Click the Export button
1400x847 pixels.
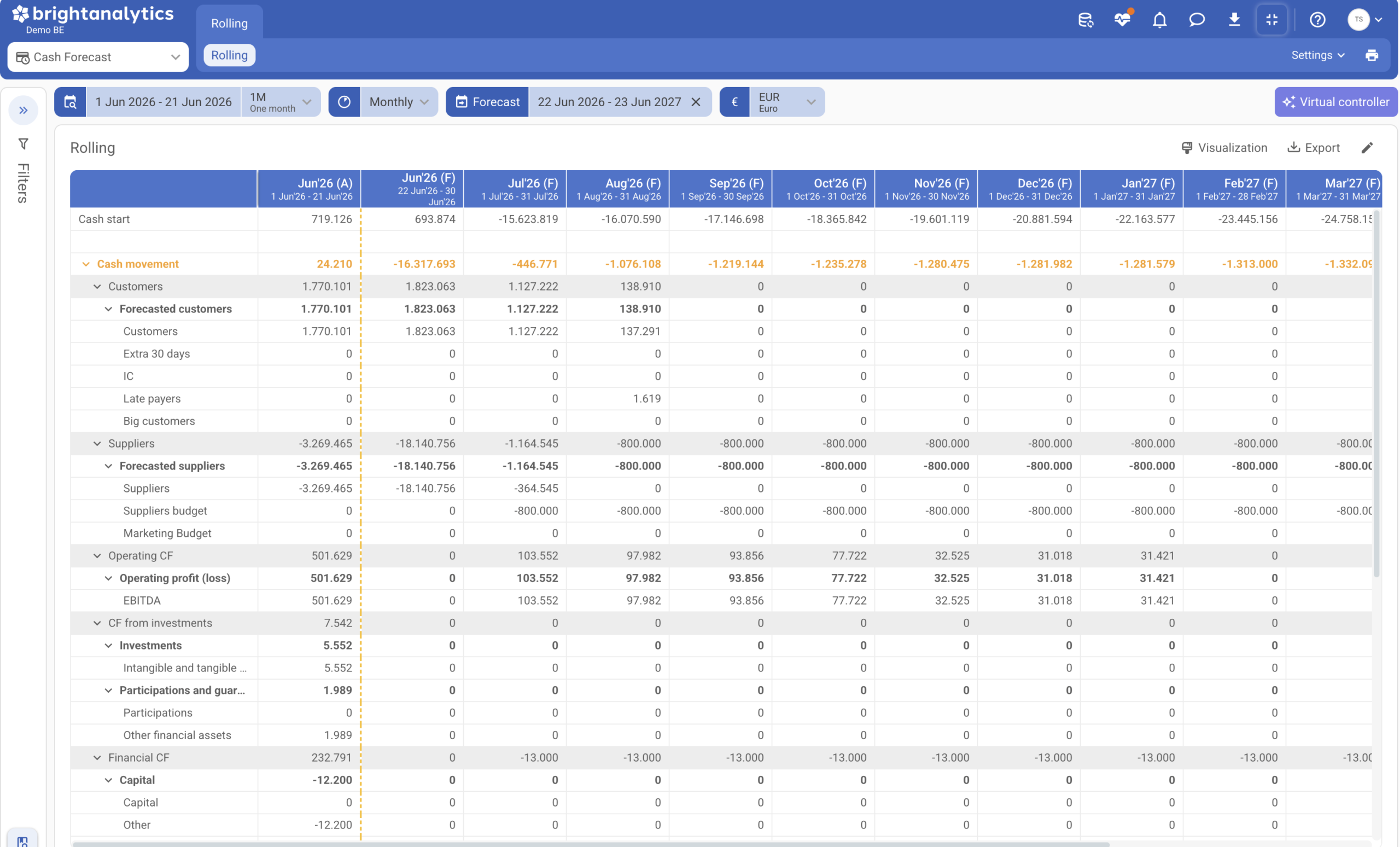click(x=1314, y=148)
